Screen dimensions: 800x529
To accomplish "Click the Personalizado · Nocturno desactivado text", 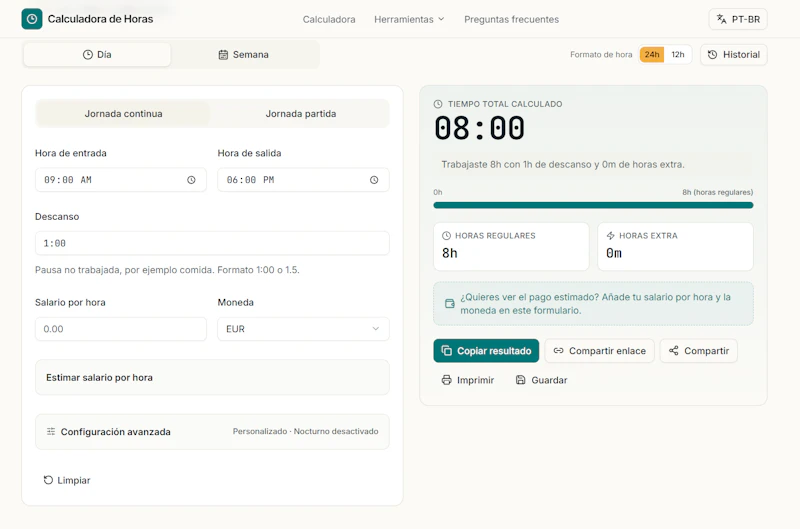I will point(306,431).
